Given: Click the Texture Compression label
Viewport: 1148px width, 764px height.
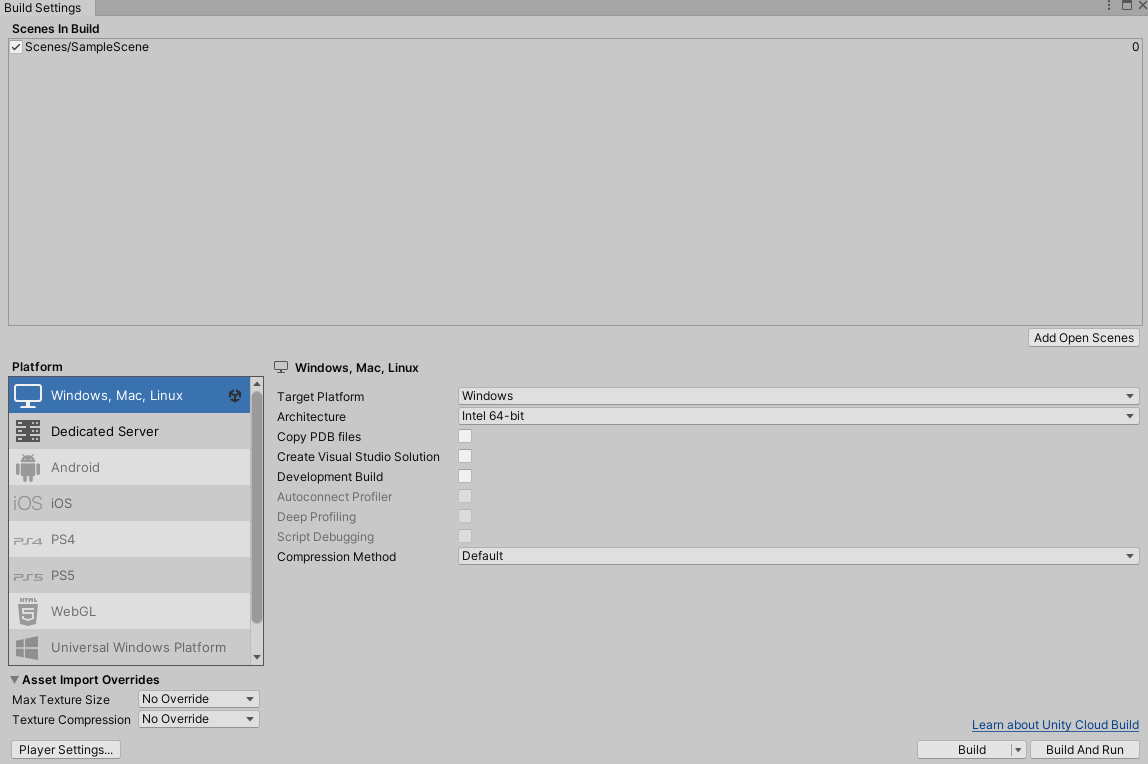Looking at the screenshot, I should [x=71, y=720].
